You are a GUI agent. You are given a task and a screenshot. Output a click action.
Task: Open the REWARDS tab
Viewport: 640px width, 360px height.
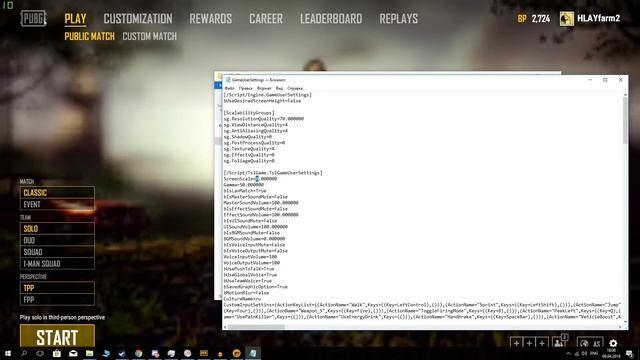pyautogui.click(x=211, y=19)
